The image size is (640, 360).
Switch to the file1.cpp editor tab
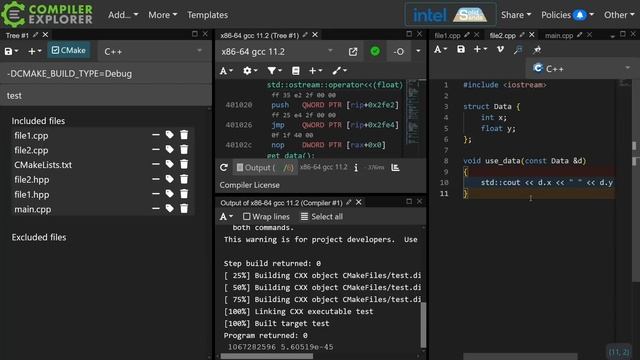447,36
